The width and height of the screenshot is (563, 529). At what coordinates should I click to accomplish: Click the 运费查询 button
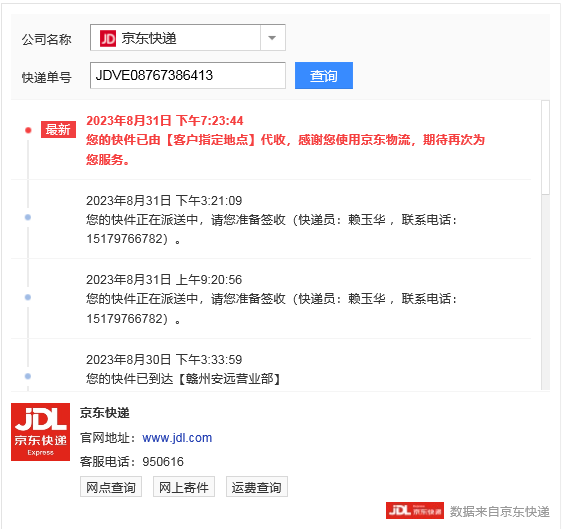(x=257, y=487)
